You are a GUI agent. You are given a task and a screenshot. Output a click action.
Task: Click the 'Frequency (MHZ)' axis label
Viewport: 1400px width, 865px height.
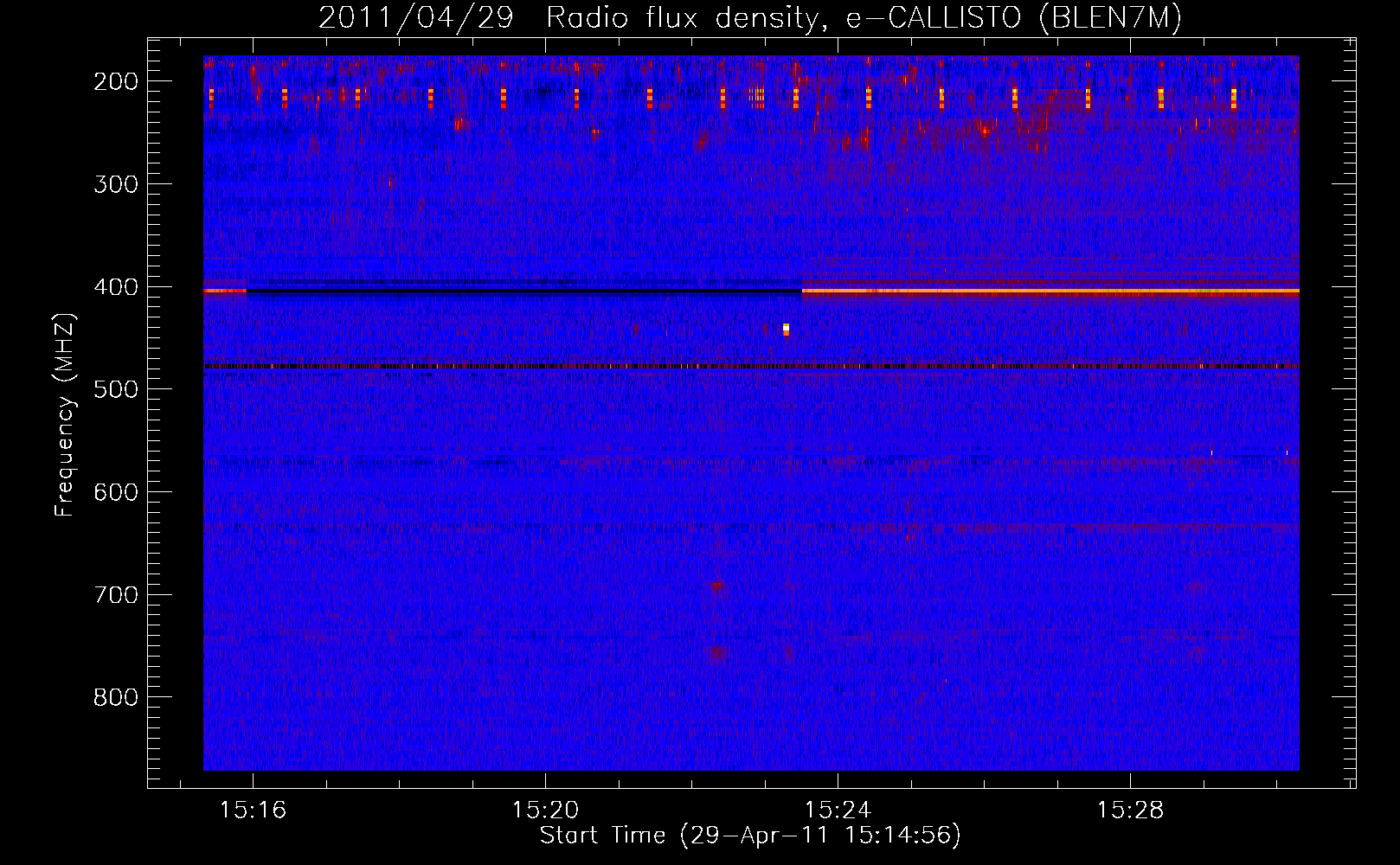65,414
